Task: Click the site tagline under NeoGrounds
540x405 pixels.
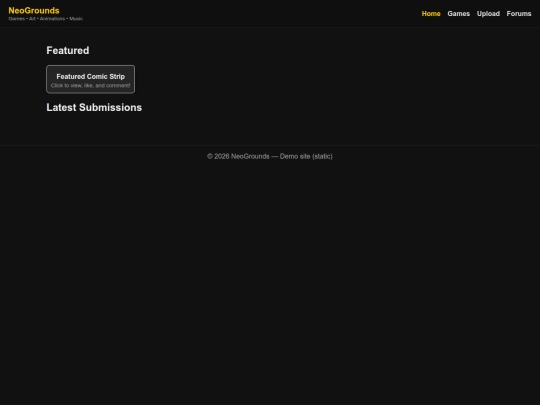Action: click(45, 19)
